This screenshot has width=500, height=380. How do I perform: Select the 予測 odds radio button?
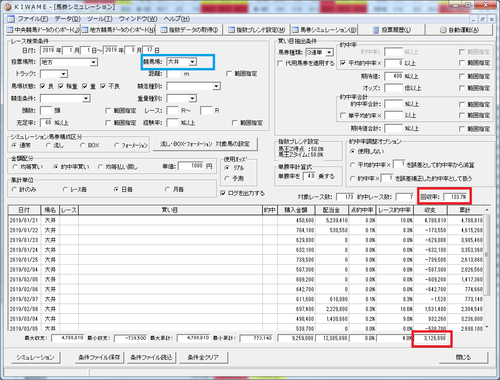pyautogui.click(x=227, y=179)
